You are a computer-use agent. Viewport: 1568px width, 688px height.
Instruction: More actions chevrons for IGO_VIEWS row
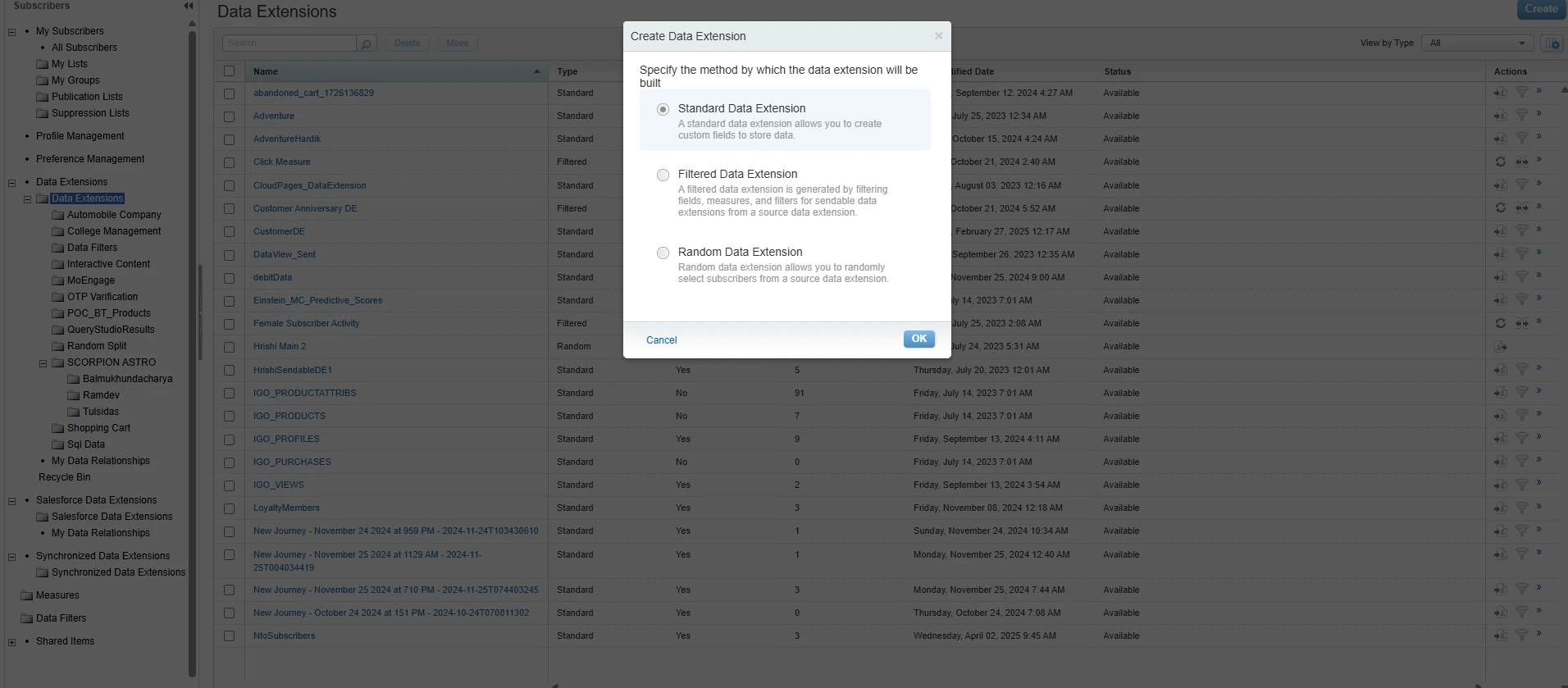pos(1539,483)
